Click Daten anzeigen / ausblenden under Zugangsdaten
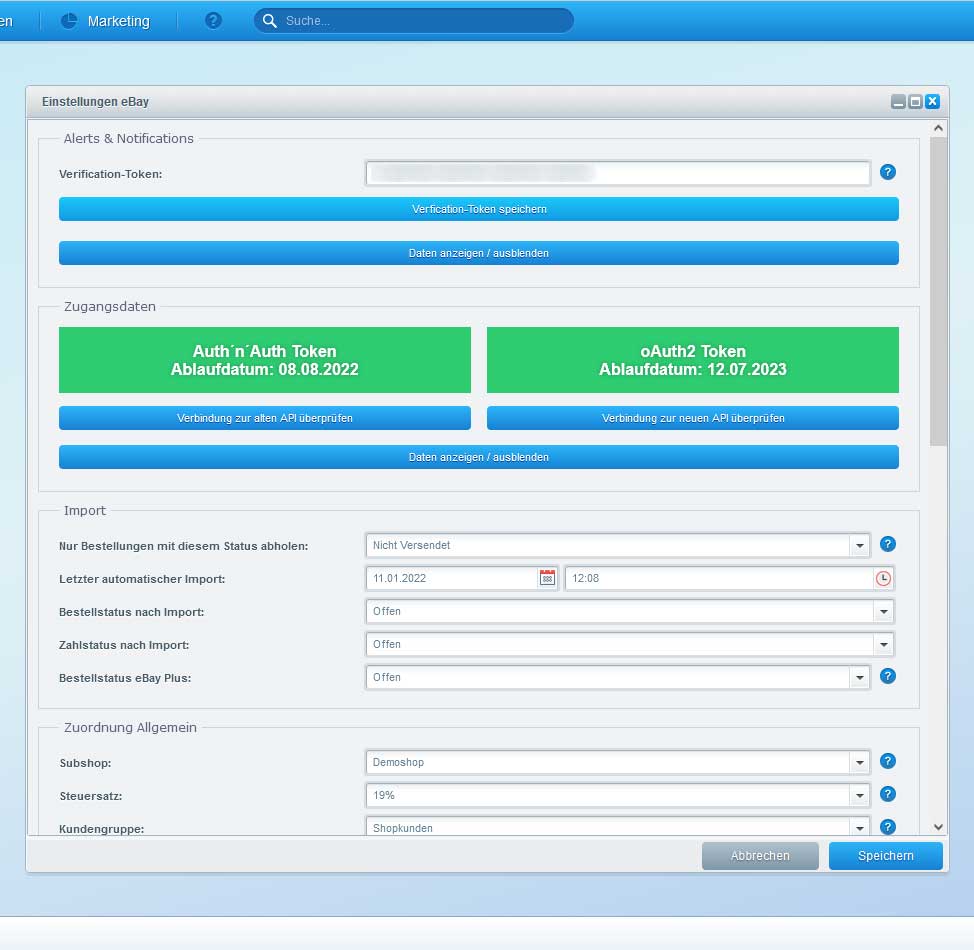 click(x=478, y=457)
